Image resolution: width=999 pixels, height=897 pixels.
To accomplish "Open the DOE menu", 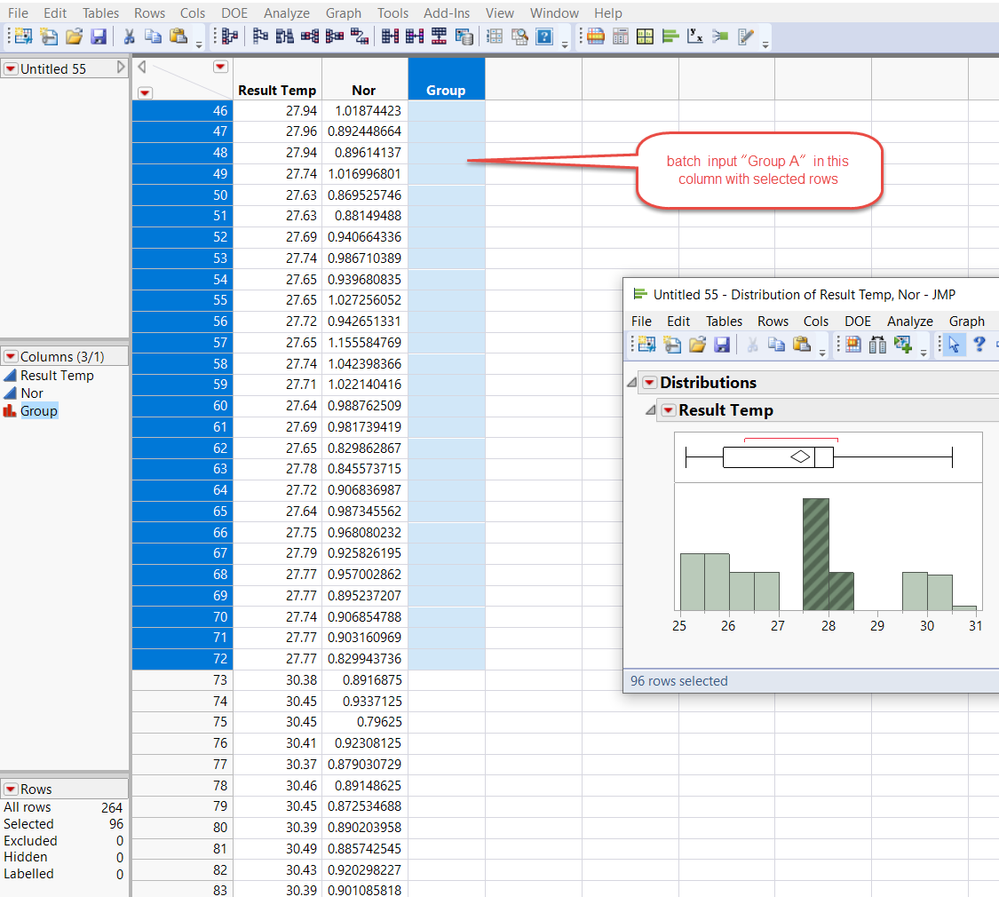I will [x=234, y=13].
